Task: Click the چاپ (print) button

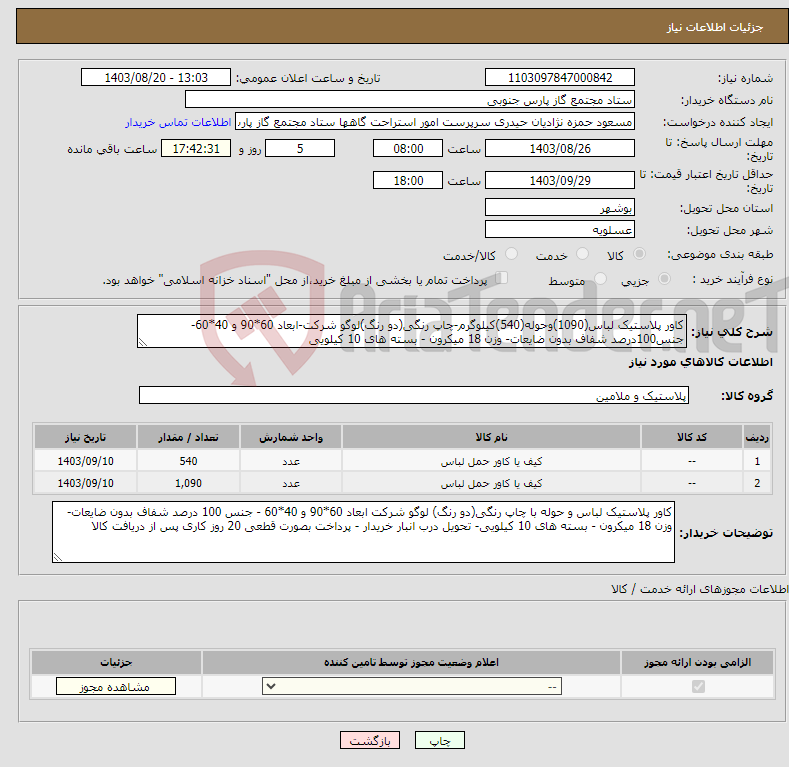Action: tap(439, 741)
